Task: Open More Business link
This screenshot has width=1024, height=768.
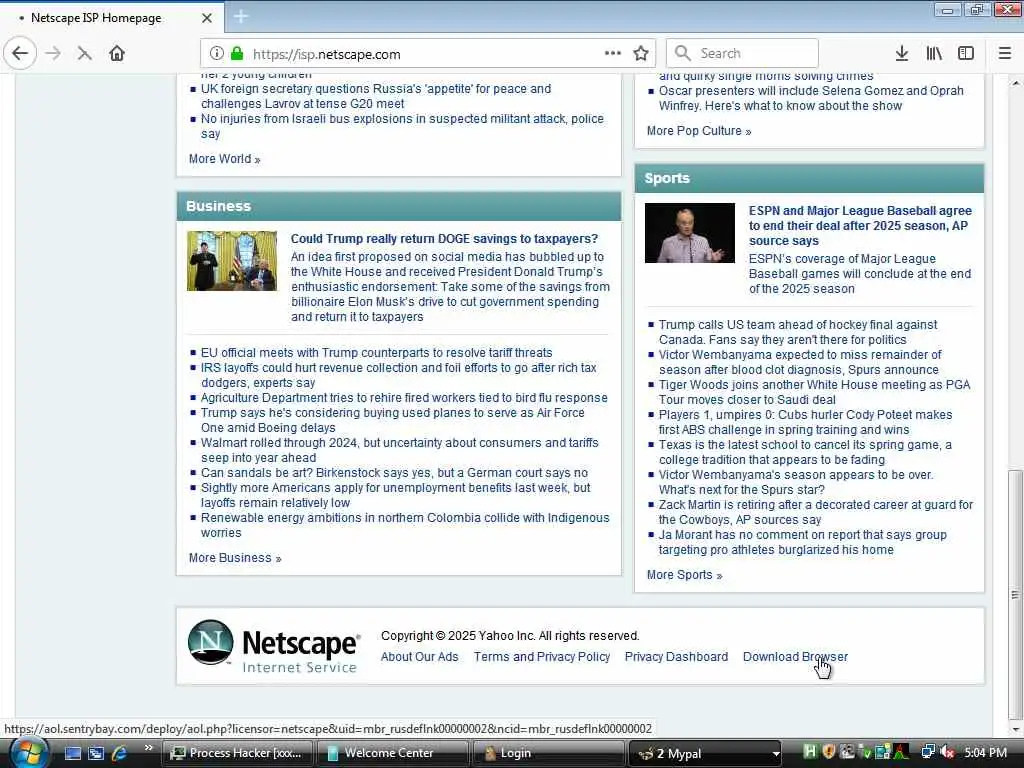Action: pyautogui.click(x=235, y=558)
